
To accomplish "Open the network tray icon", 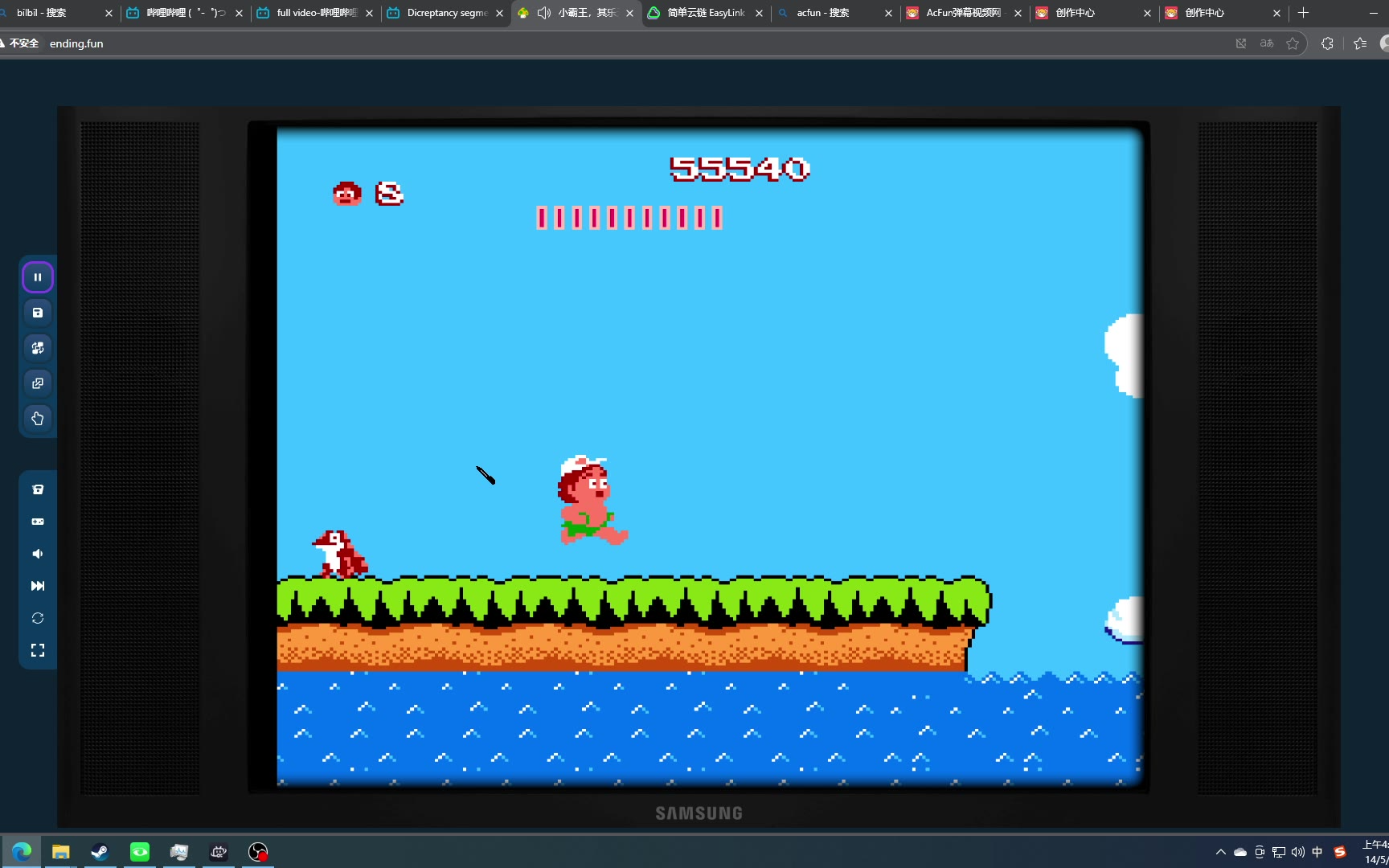I will tap(1279, 852).
